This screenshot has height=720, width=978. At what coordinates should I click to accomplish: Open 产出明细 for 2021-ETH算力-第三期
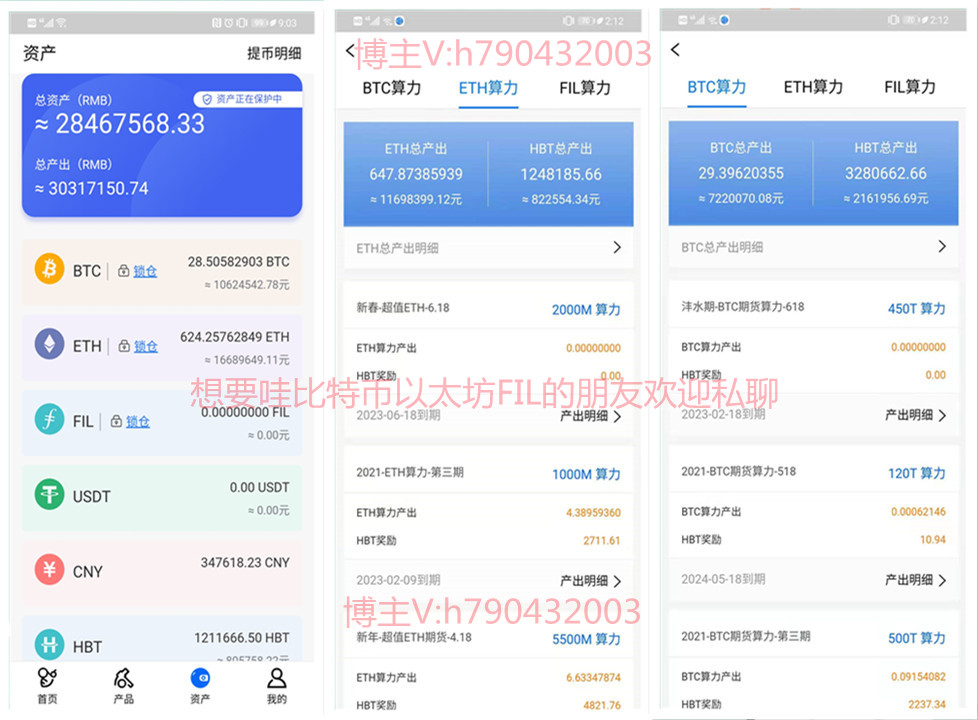point(590,581)
